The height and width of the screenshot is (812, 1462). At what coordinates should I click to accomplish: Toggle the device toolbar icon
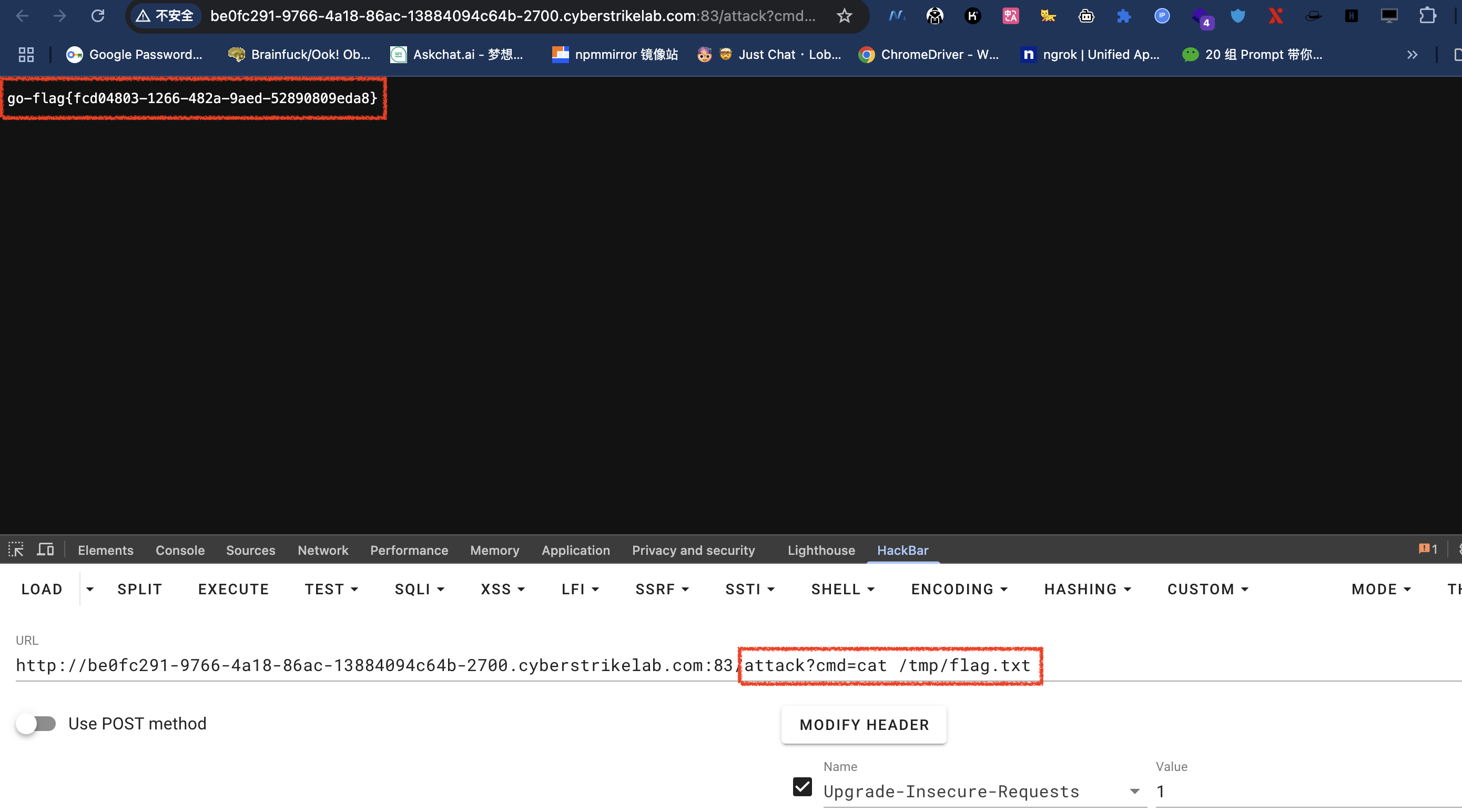(x=45, y=549)
